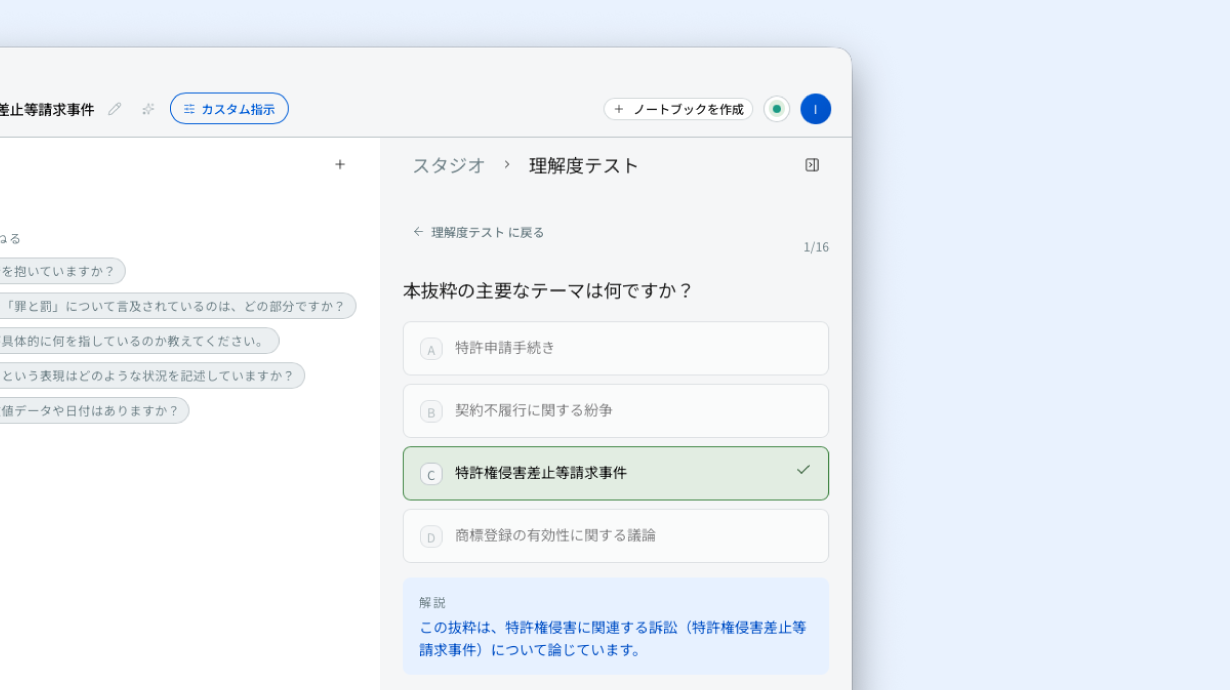
Task: Click the sparkle icon beside the title
Action: pyautogui.click(x=148, y=109)
